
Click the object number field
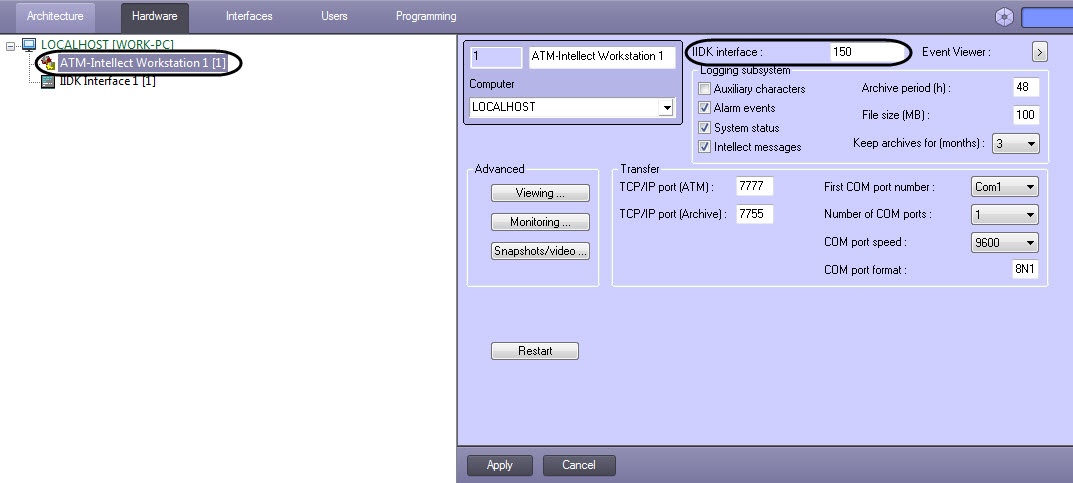pos(496,57)
